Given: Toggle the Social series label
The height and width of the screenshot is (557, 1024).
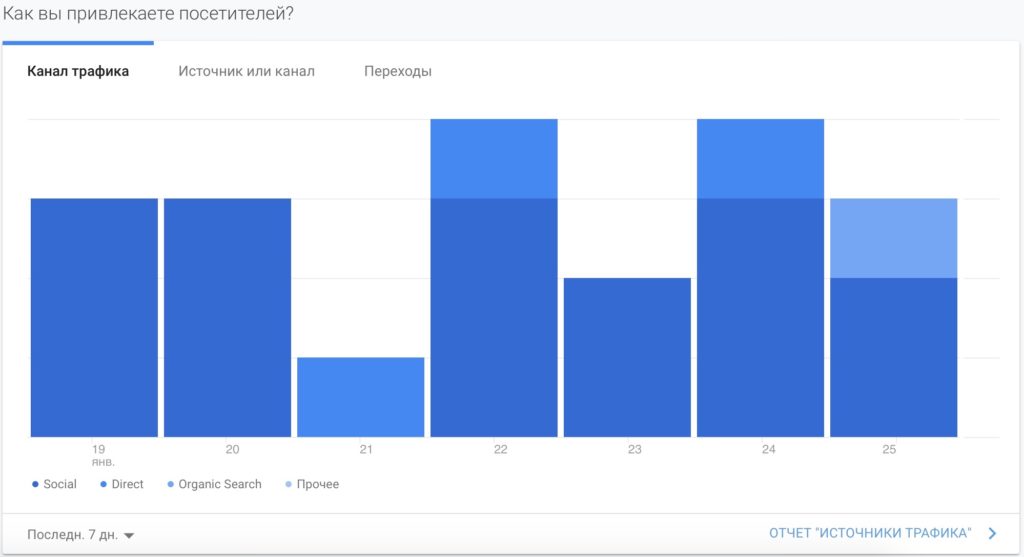Looking at the screenshot, I should tap(60, 485).
